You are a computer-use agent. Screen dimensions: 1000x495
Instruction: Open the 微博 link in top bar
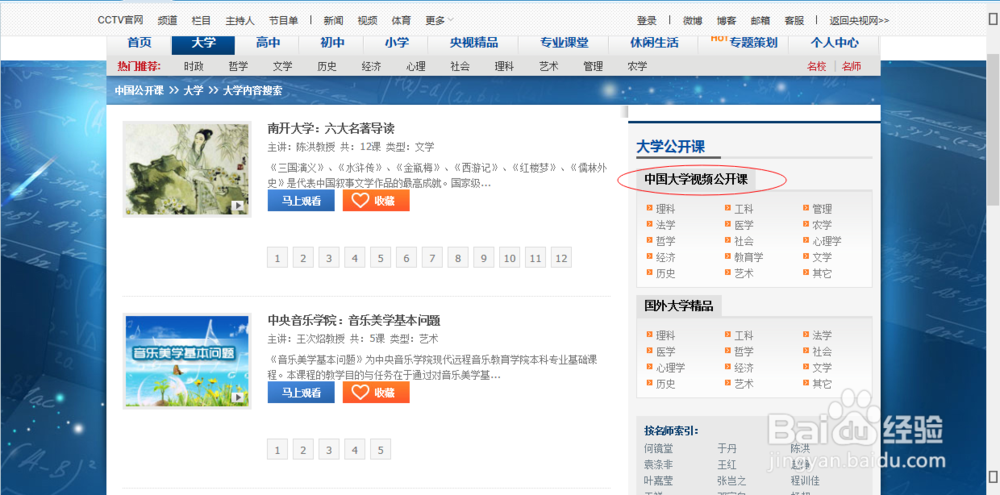click(693, 20)
